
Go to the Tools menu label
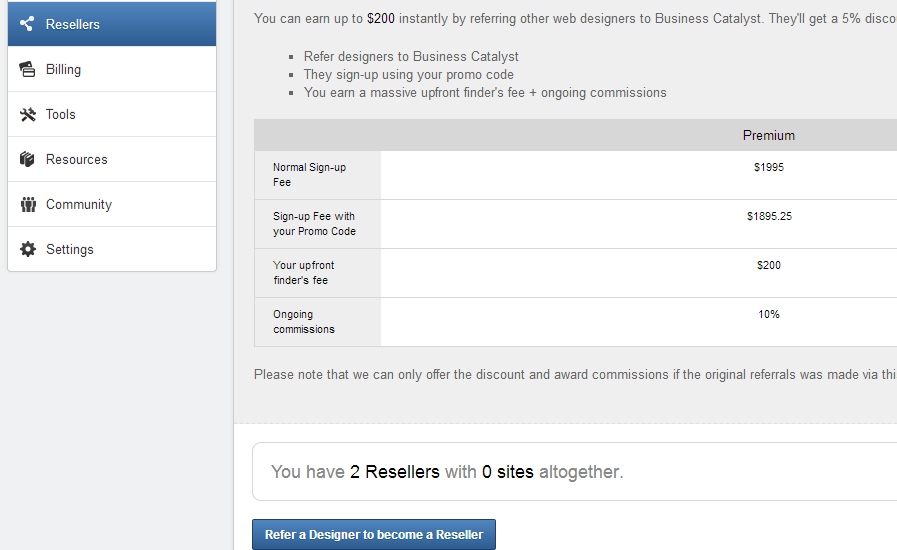tap(61, 114)
